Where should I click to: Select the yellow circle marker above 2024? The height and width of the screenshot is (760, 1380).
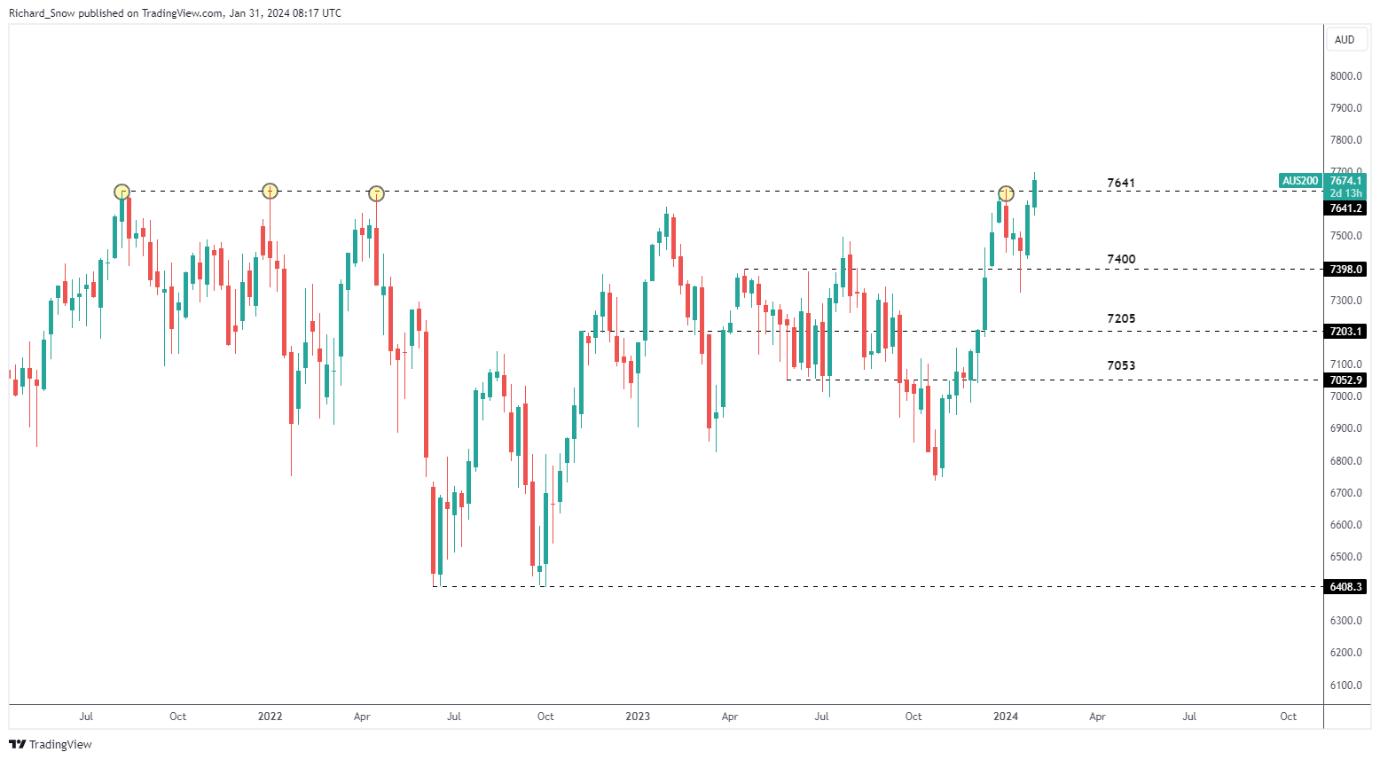click(1006, 192)
